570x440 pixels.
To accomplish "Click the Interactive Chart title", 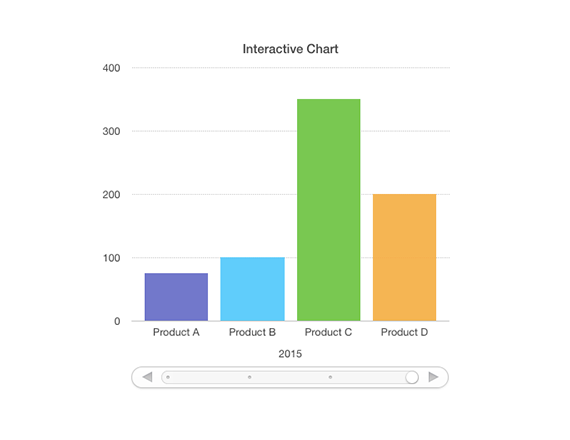I will click(290, 49).
